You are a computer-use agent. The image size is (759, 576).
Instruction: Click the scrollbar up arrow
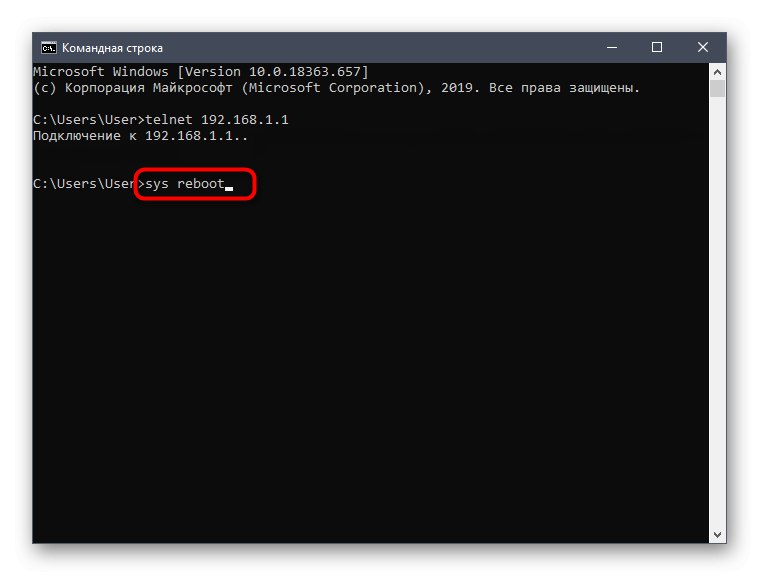click(x=717, y=72)
